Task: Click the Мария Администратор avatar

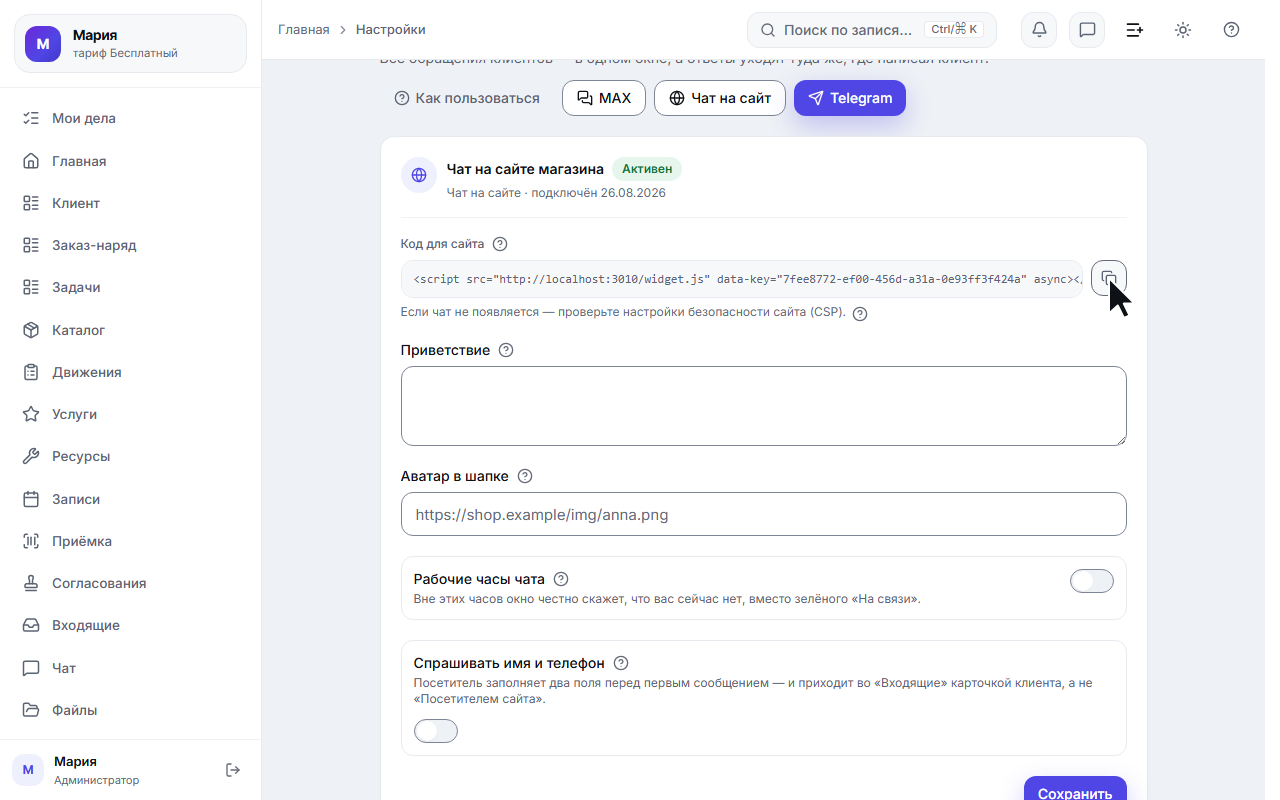Action: pos(28,770)
